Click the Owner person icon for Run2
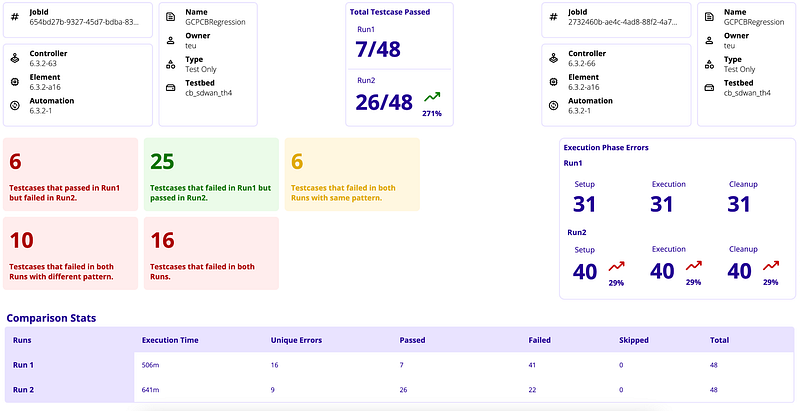This screenshot has height=411, width=800. click(709, 41)
